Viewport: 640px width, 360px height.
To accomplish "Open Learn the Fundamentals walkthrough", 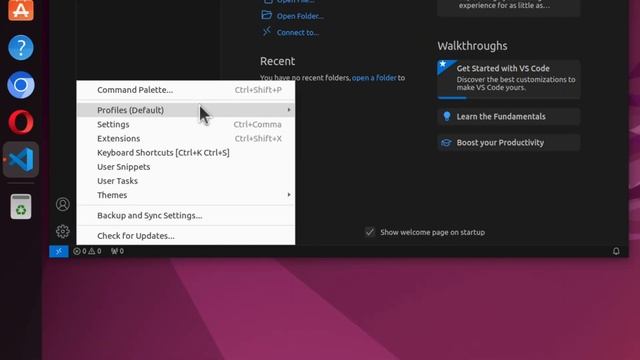I will tap(509, 116).
